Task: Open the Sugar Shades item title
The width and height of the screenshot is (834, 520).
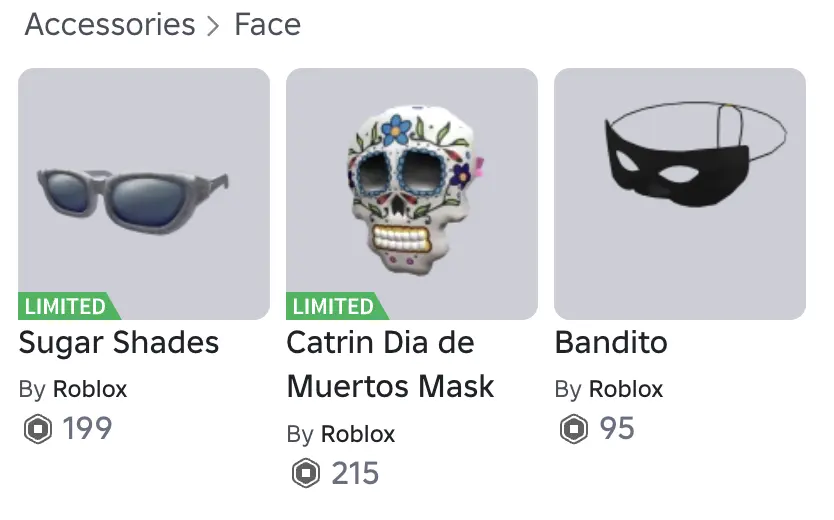Action: 119,343
